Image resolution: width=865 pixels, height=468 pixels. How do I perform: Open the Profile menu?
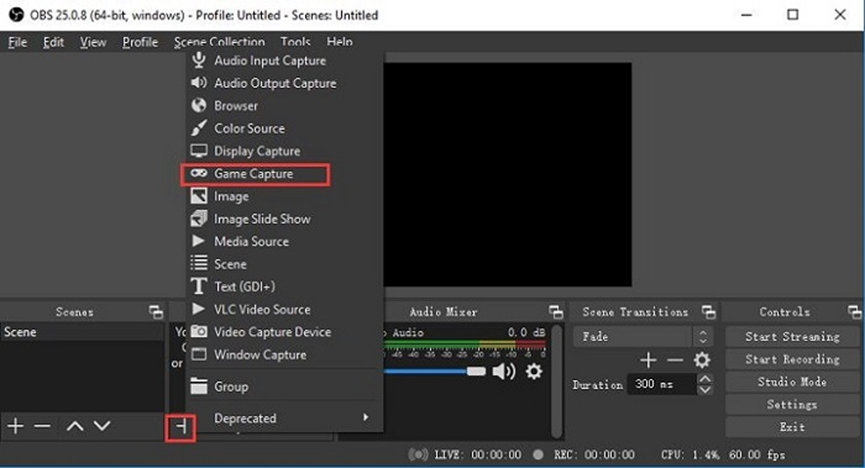[140, 42]
